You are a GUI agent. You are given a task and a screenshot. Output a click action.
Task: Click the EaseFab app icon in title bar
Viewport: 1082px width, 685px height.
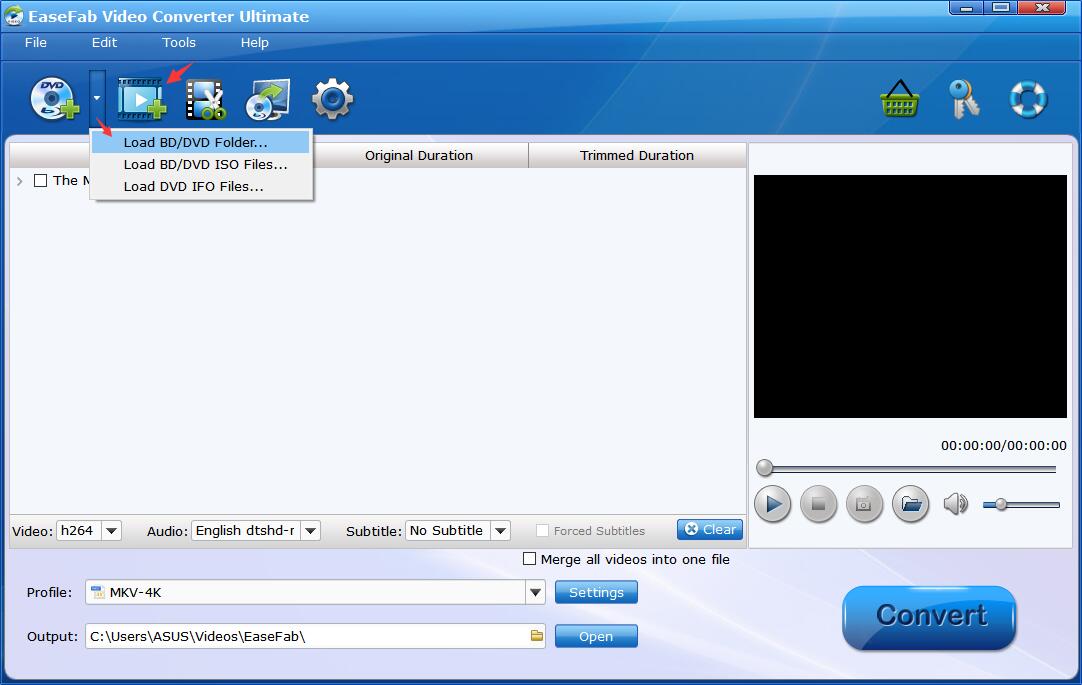tap(13, 17)
